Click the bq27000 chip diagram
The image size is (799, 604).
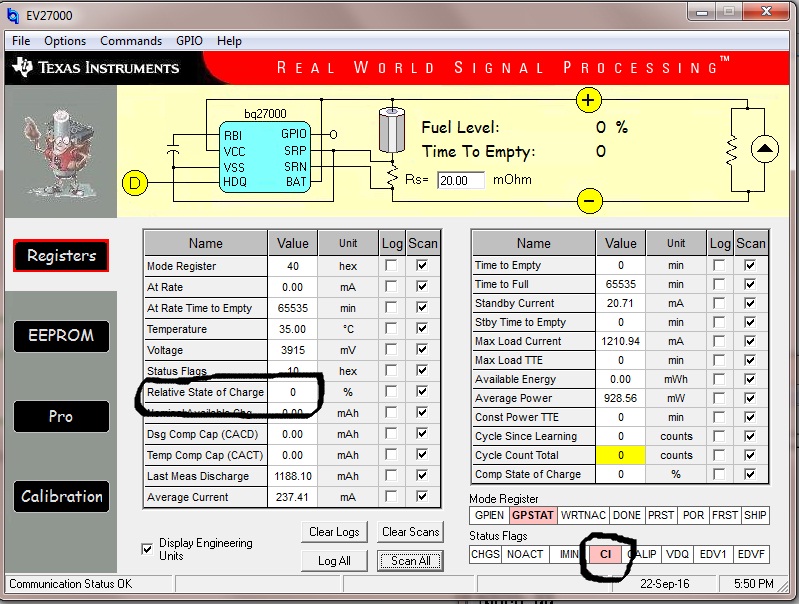[x=265, y=157]
